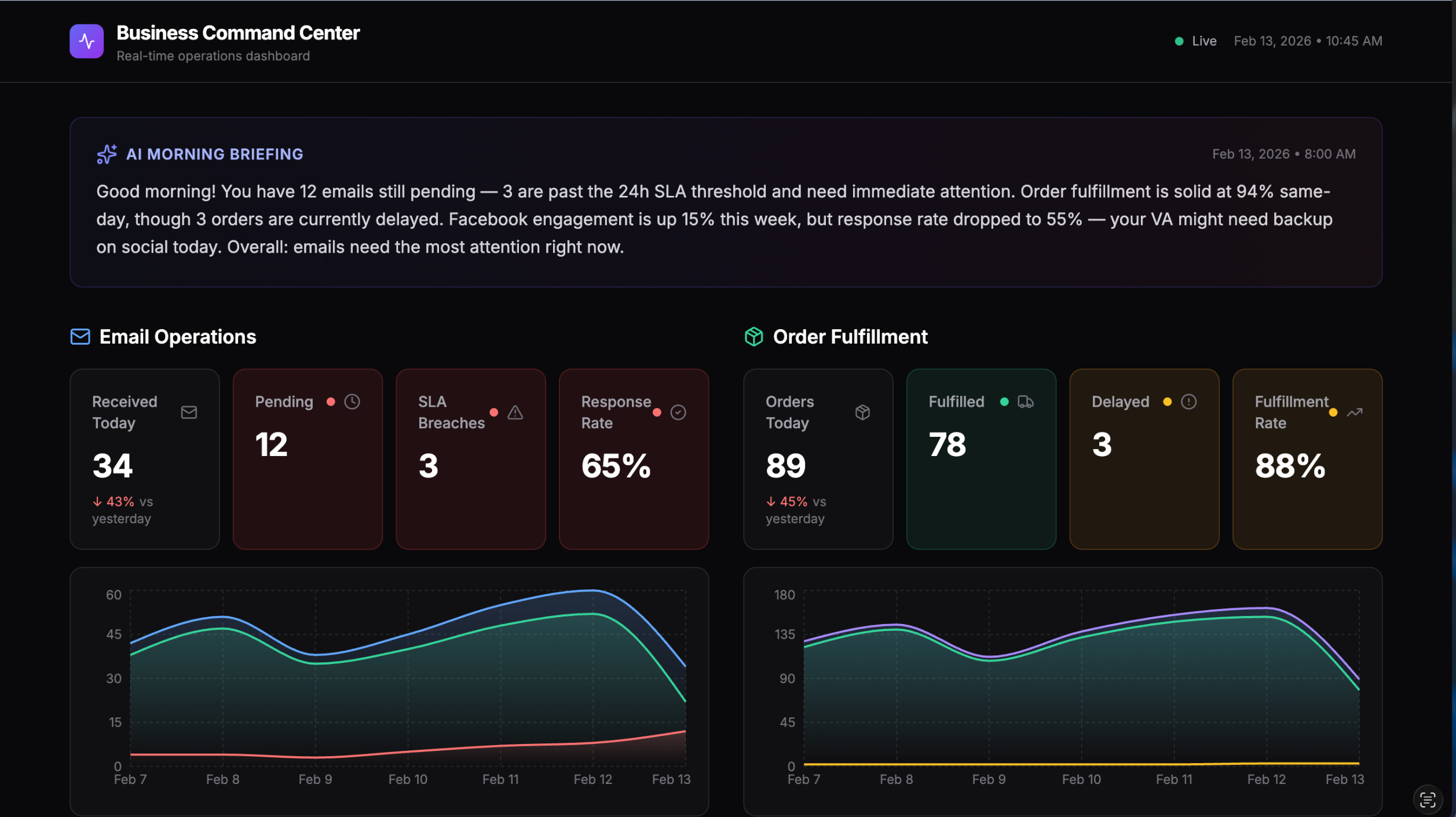Click the package icon in Orders Today card
1456x817 pixels.
[x=862, y=413]
